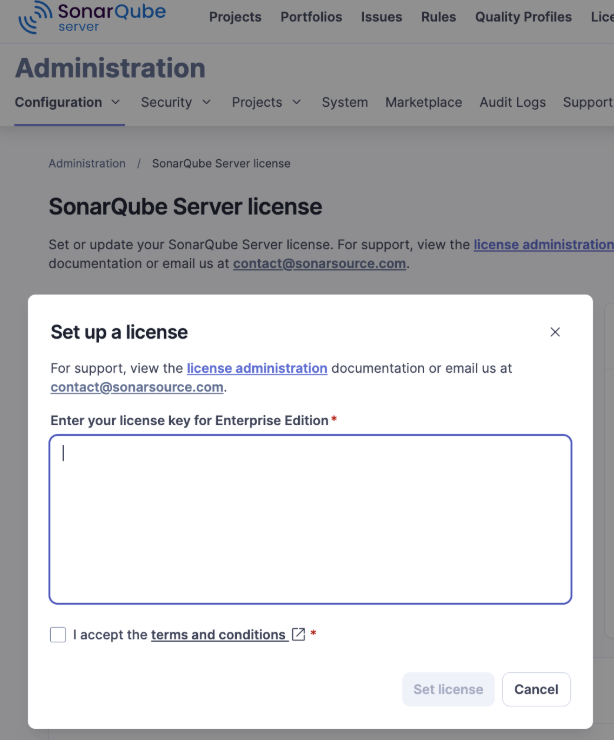Click contact@sonarsource.com link in dialog
The image size is (614, 740).
tap(137, 387)
